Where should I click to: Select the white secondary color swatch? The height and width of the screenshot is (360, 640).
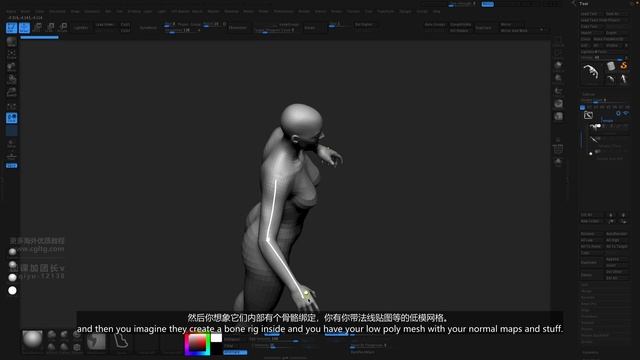(x=216, y=338)
